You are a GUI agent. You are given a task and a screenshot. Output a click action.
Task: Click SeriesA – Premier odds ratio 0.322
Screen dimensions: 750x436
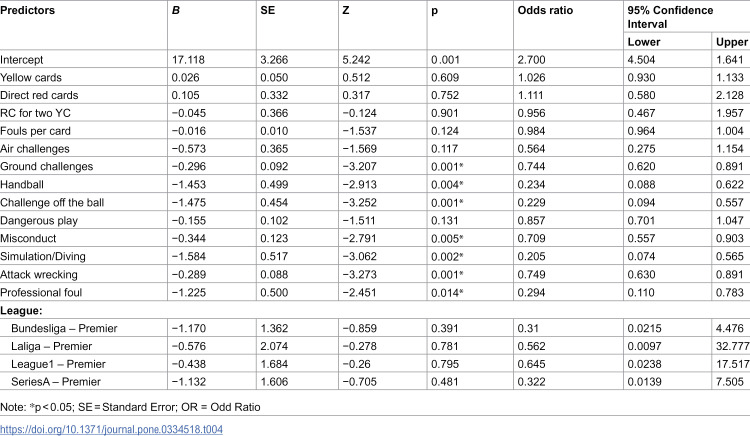(x=531, y=382)
